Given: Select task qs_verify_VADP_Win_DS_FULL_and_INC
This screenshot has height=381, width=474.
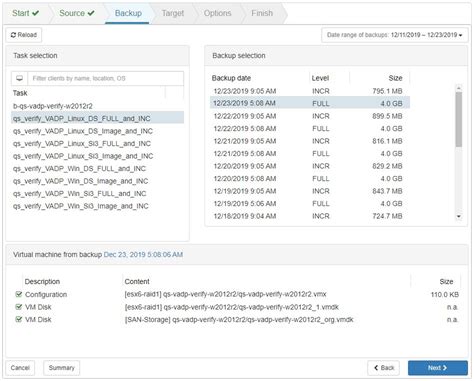Looking at the screenshot, I should [x=97, y=169].
